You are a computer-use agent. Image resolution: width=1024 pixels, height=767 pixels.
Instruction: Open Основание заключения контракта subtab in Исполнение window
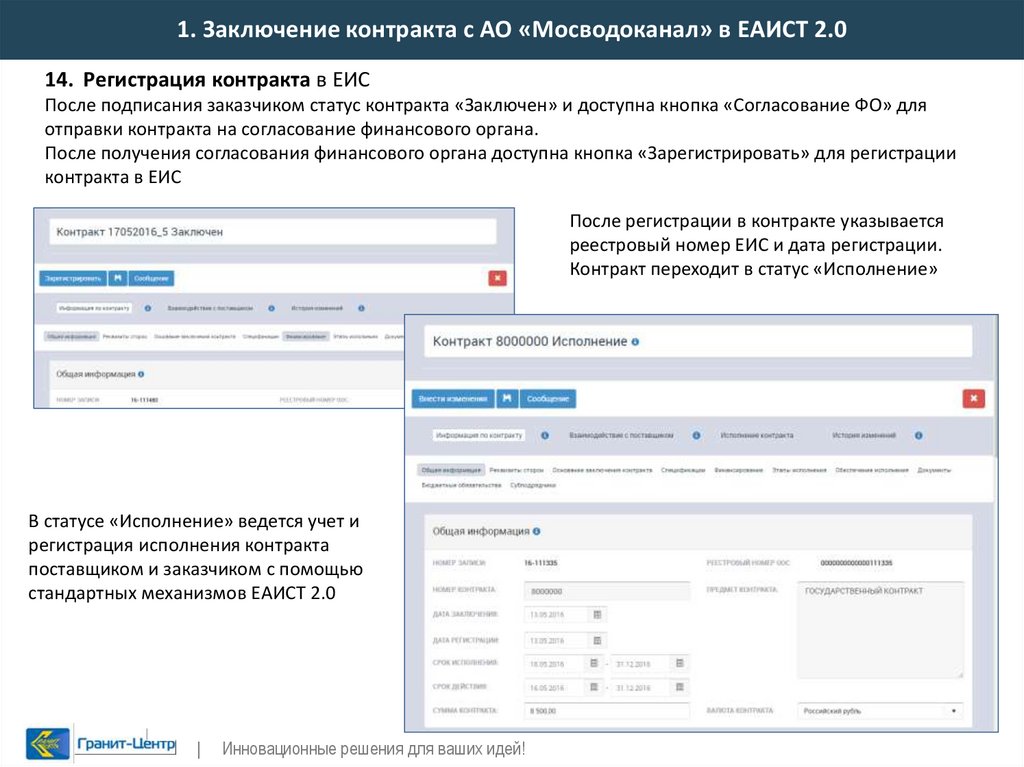[602, 470]
